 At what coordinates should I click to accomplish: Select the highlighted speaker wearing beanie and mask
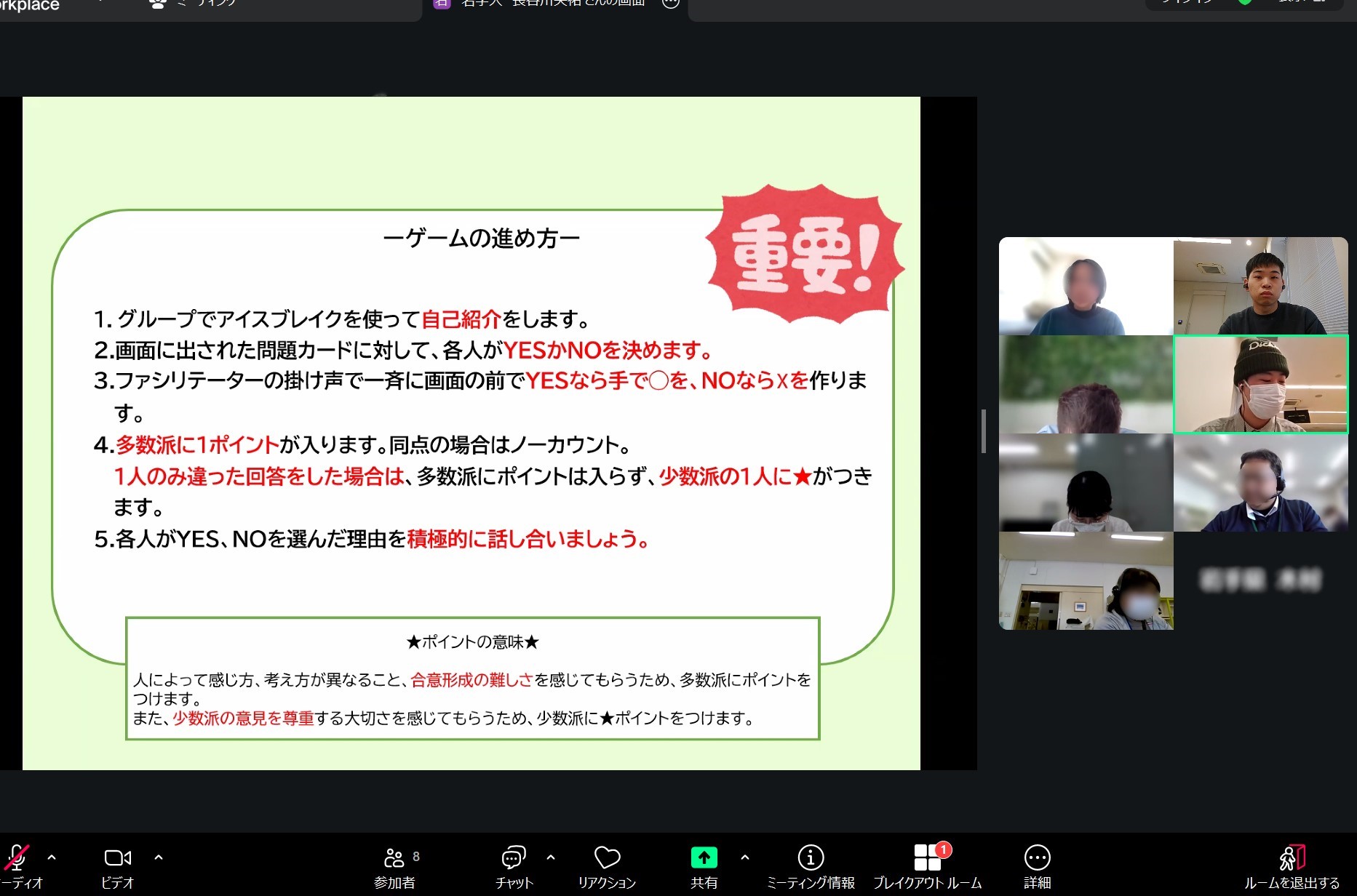tap(1260, 385)
